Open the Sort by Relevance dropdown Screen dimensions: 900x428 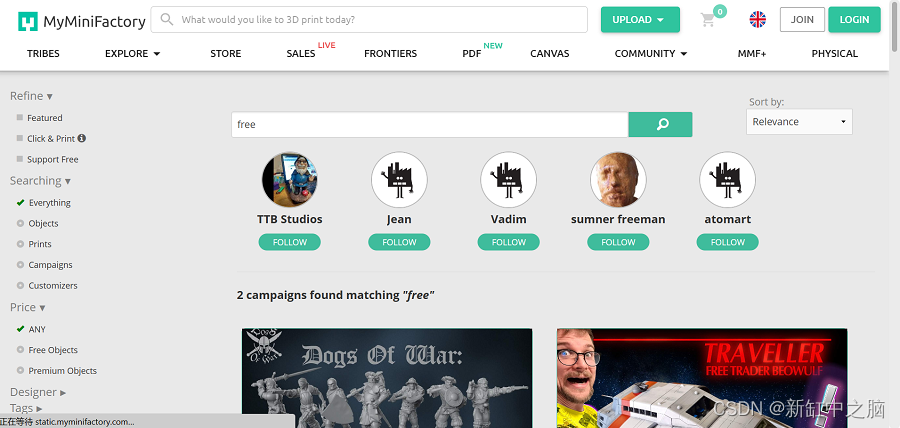point(799,122)
